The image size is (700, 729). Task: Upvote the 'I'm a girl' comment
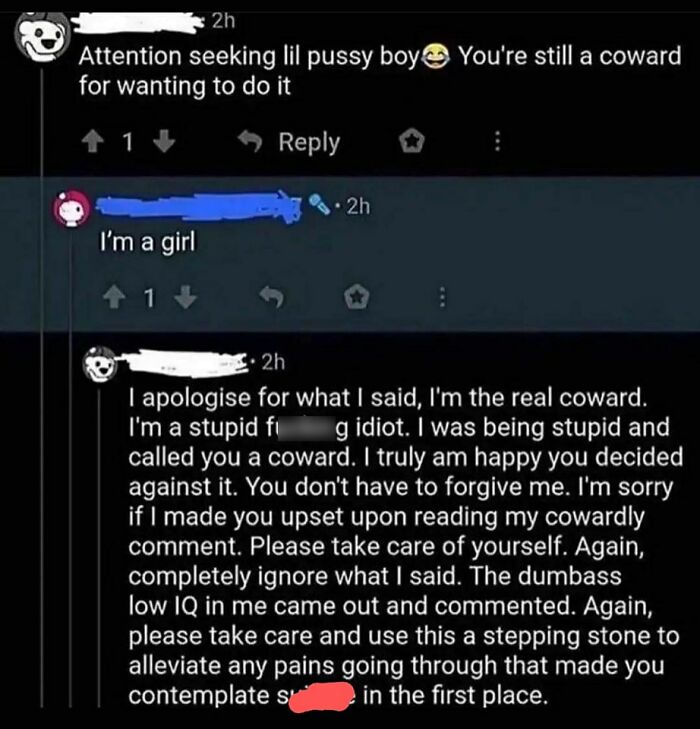(113, 298)
